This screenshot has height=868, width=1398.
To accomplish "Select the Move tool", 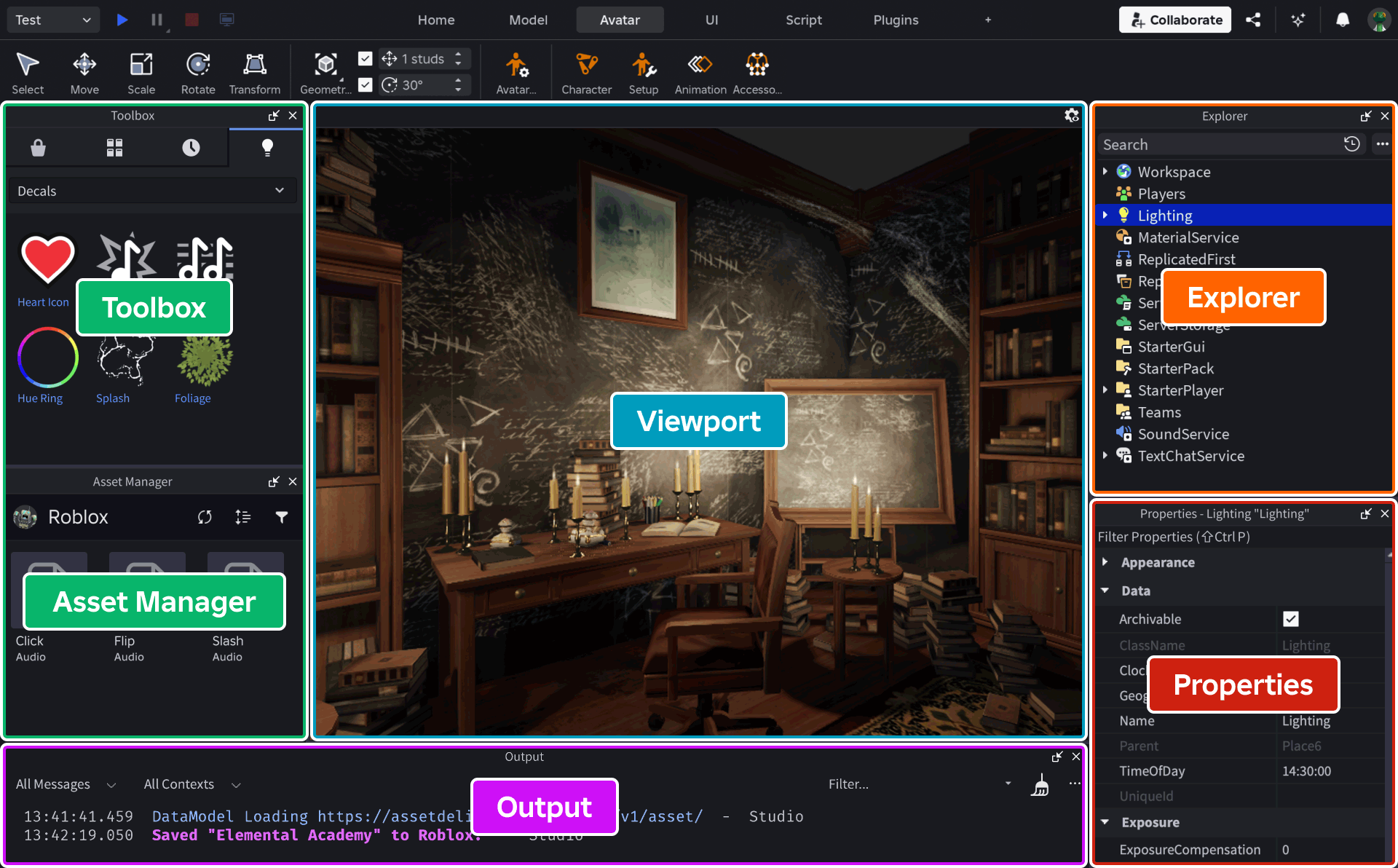I will pyautogui.click(x=84, y=71).
